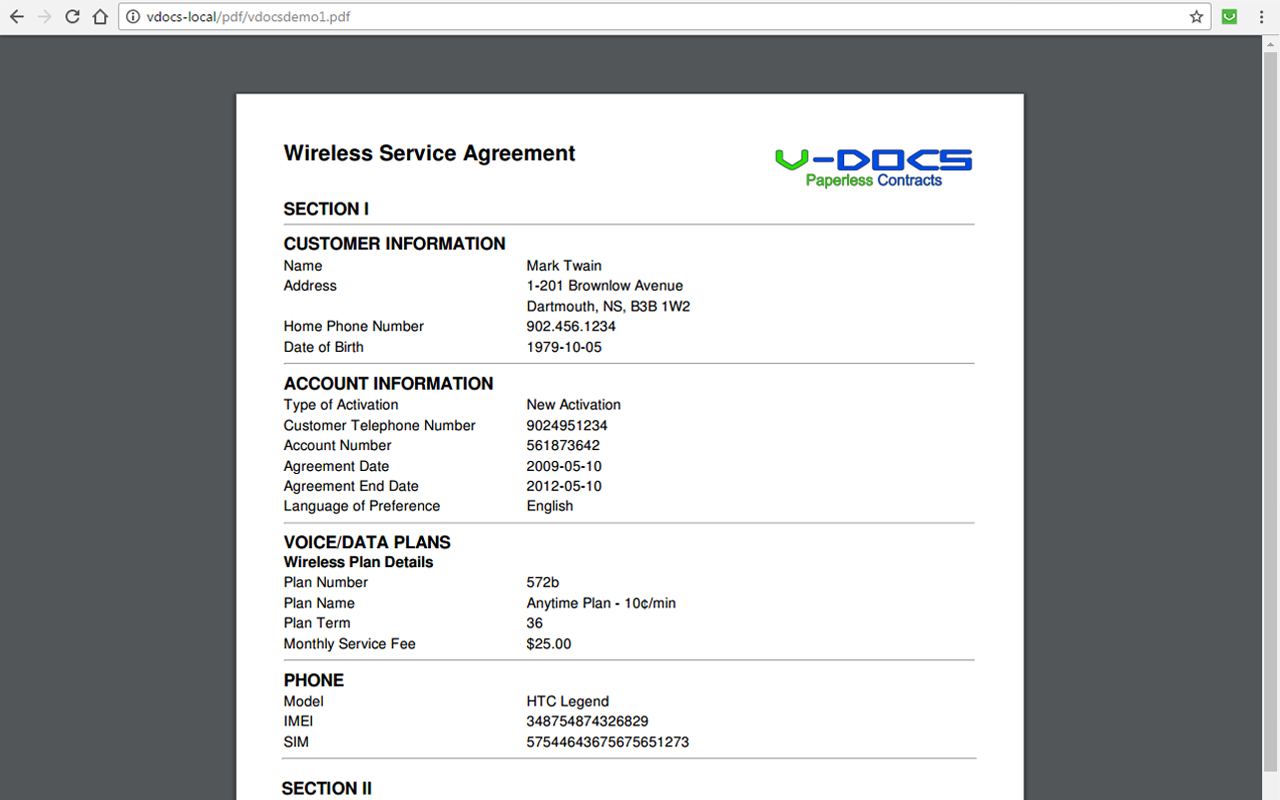Reload the PDF with the refresh icon
The image size is (1280, 800).
coord(71,16)
